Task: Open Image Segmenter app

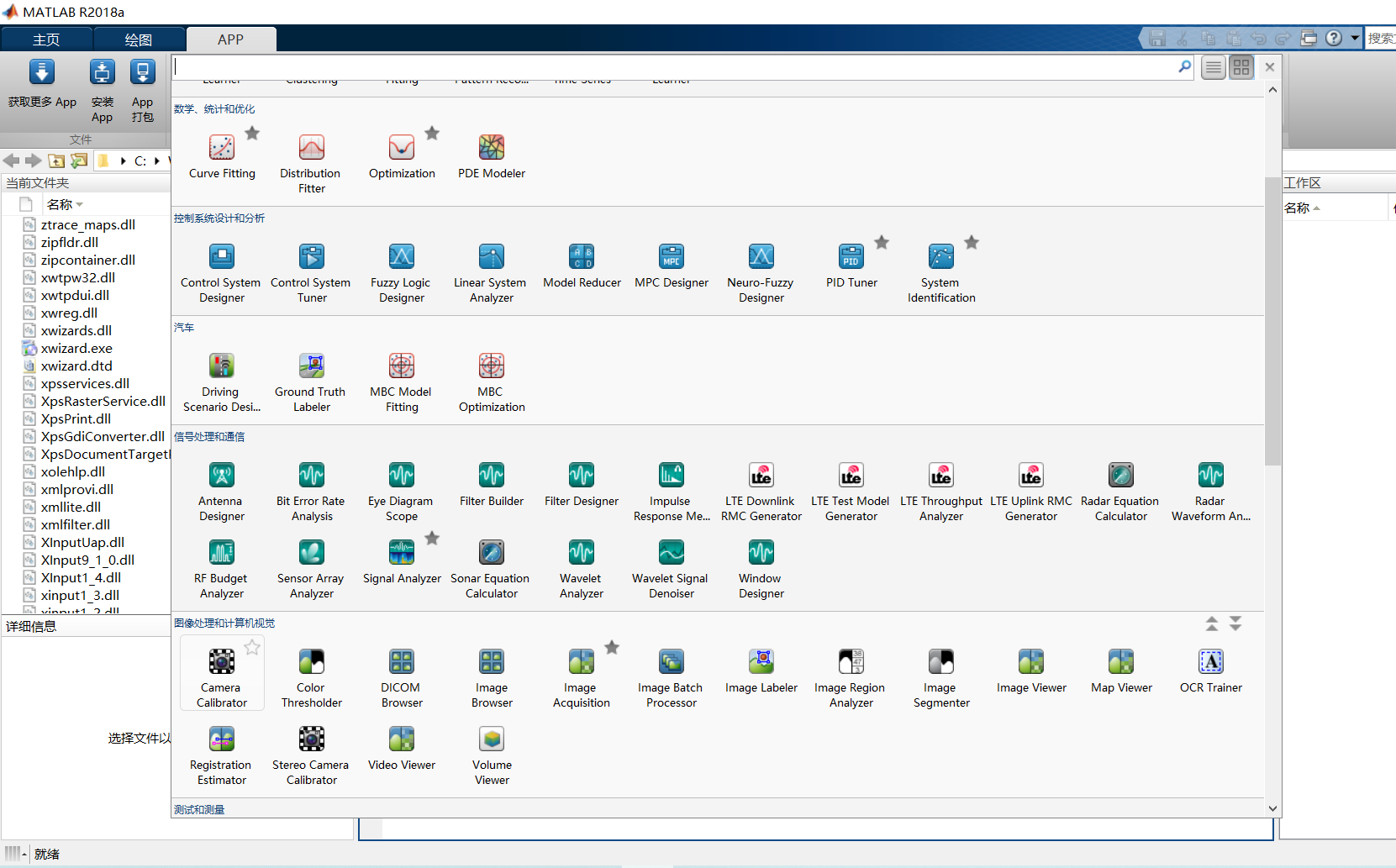Action: (x=941, y=678)
